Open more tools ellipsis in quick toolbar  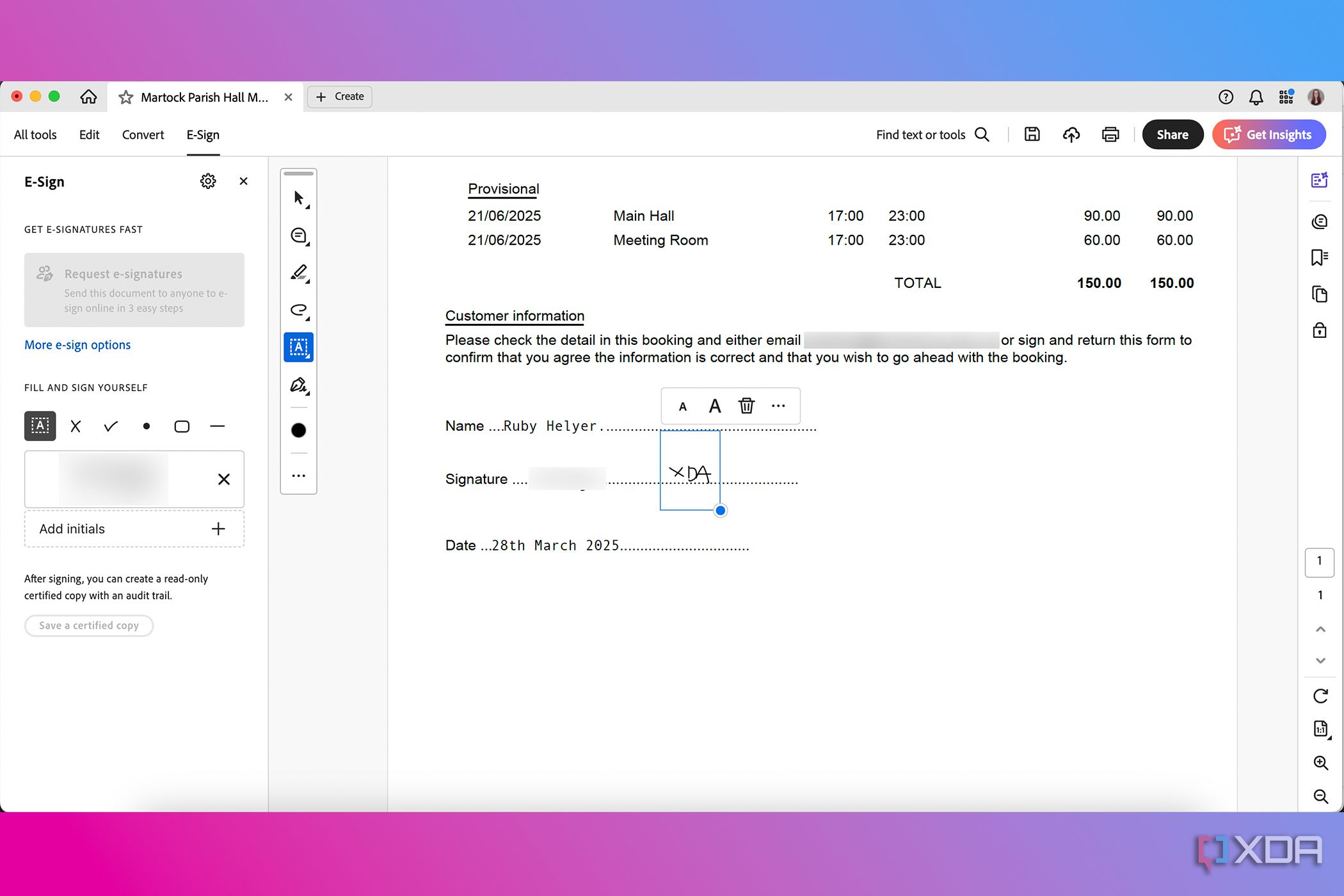coord(299,476)
